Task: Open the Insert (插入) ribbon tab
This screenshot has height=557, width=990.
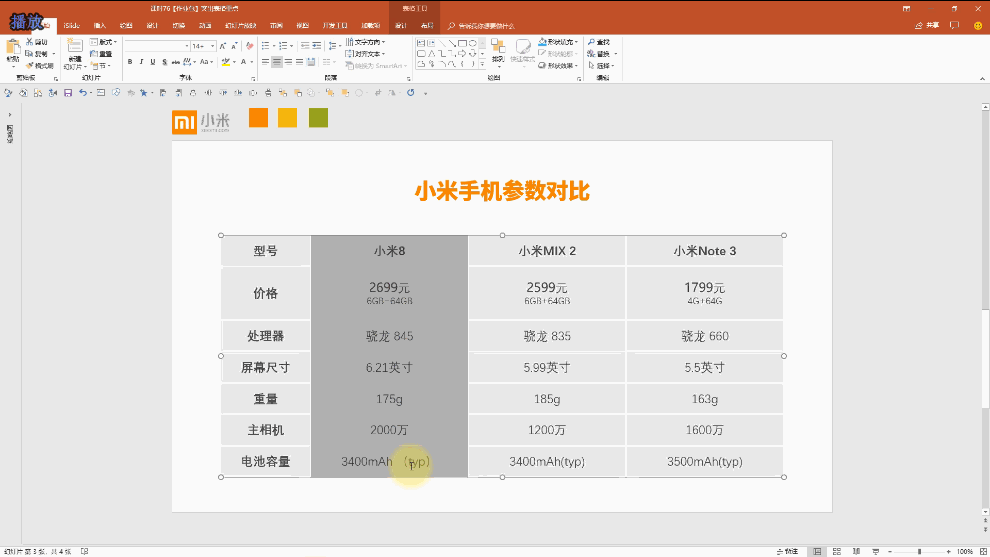Action: click(100, 25)
